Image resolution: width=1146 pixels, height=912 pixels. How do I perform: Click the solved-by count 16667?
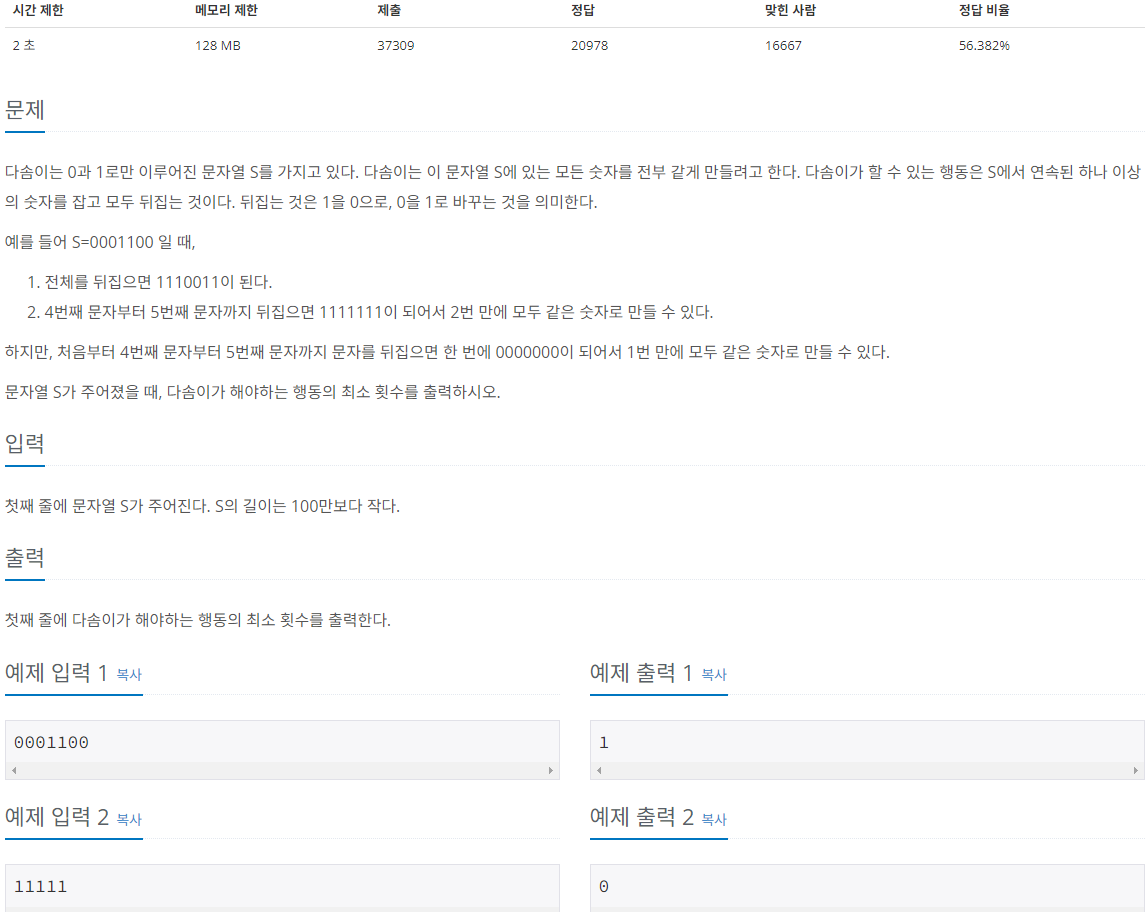click(x=783, y=45)
